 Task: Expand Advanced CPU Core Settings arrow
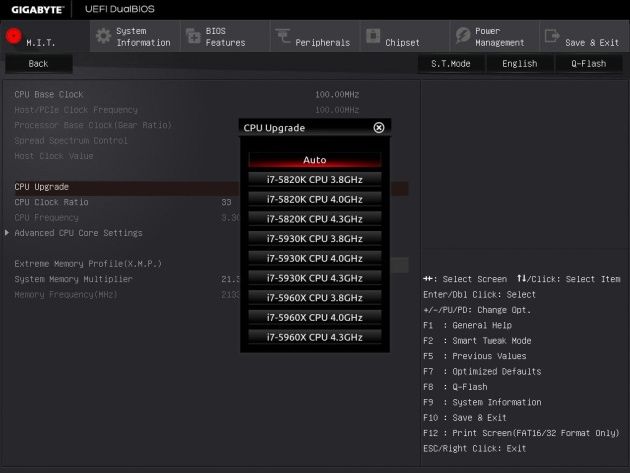pyautogui.click(x=7, y=233)
